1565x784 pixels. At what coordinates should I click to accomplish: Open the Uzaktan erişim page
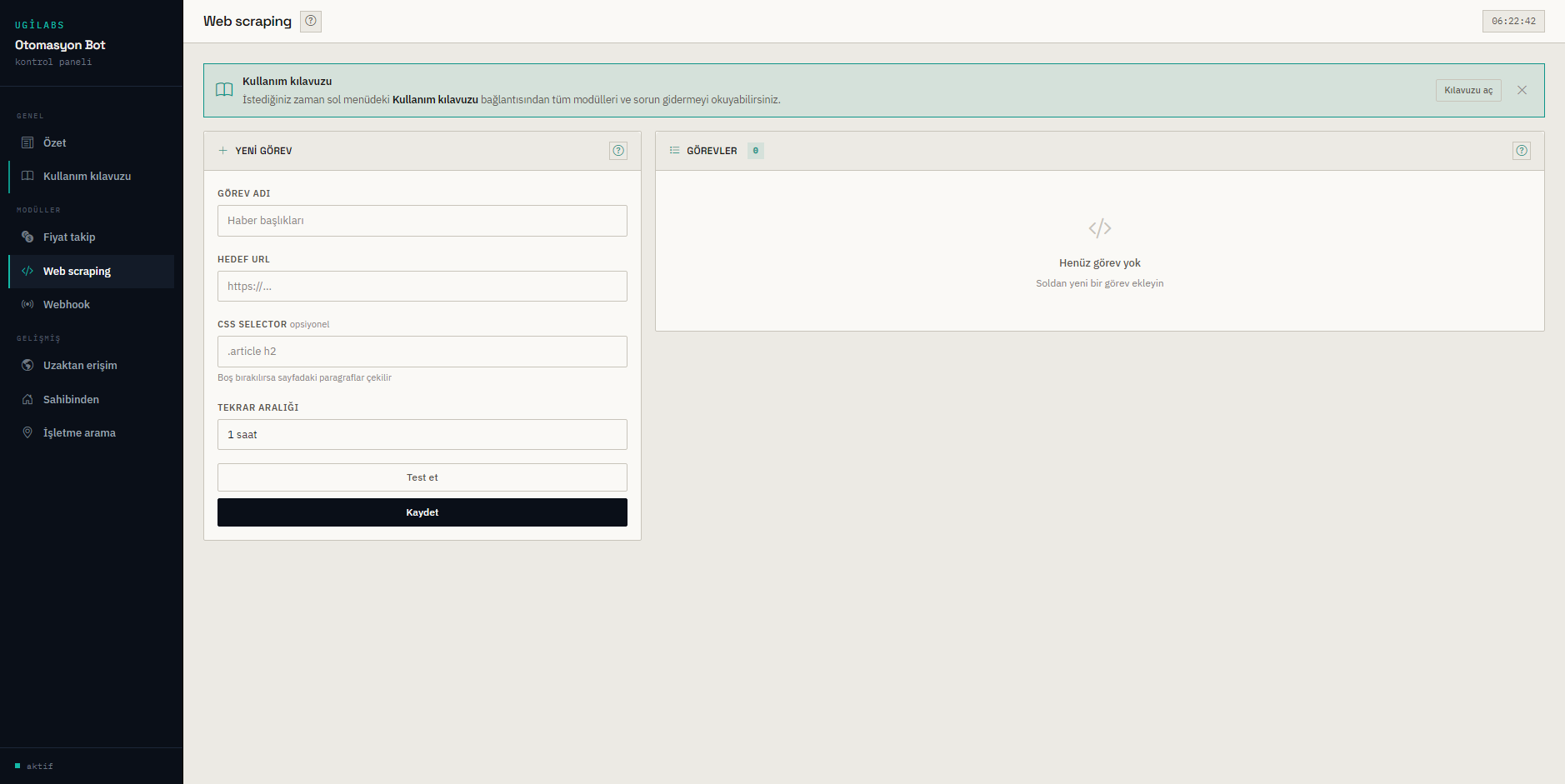pos(92,365)
